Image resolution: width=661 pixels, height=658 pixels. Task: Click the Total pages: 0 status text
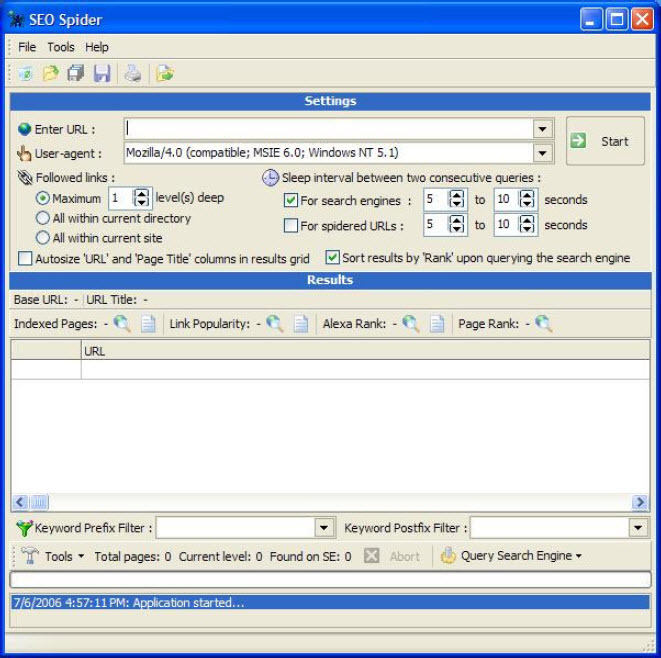tap(132, 556)
